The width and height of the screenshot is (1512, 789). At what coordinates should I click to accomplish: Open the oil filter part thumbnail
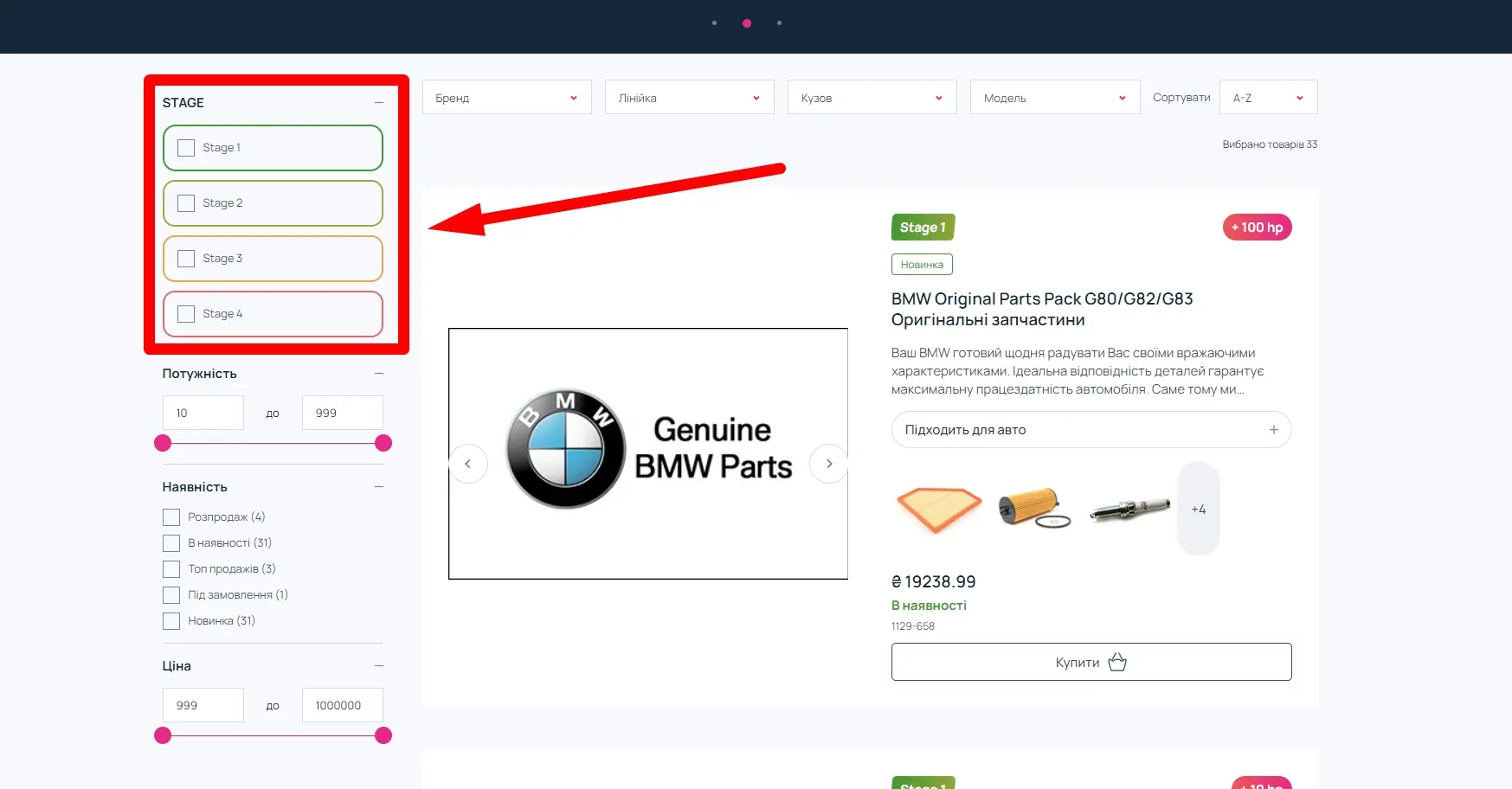pyautogui.click(x=1034, y=509)
